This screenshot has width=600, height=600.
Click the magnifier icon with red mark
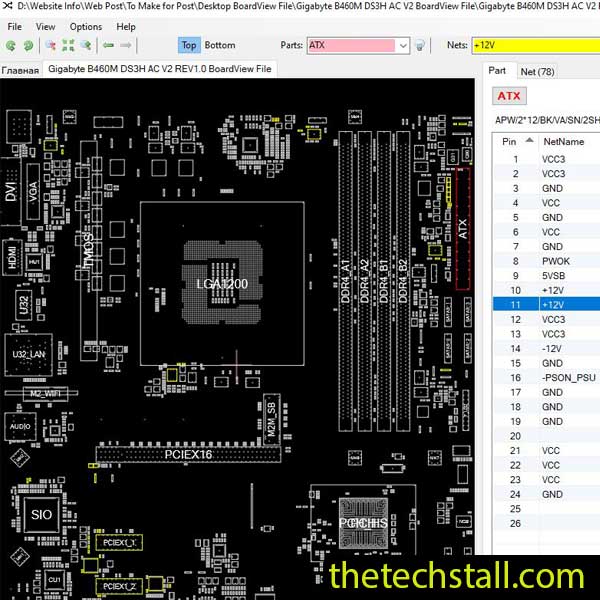[51, 46]
